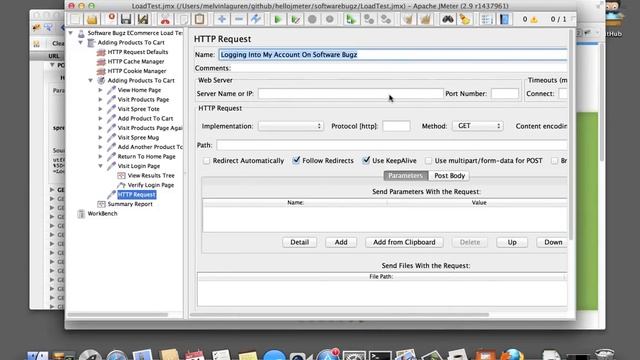Click the Toggle enable/disable toolbar icon
This screenshot has height=360, width=640.
(256, 19)
